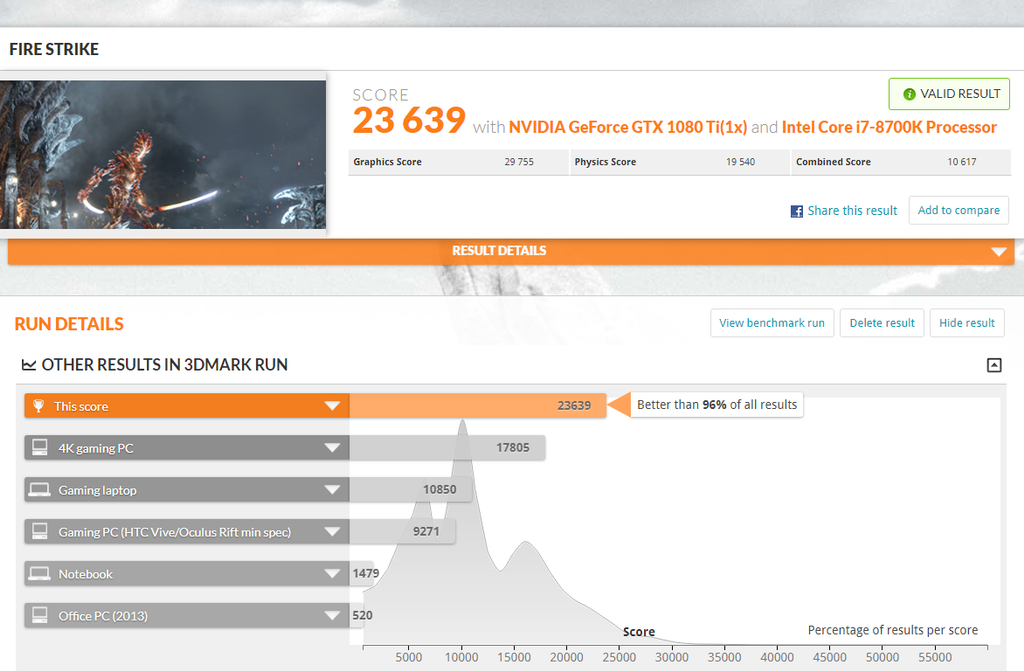
Task: Open the Gaming PC (HTC Vive/Oculus Rift min spec) dropdown arrow
Action: click(x=332, y=531)
